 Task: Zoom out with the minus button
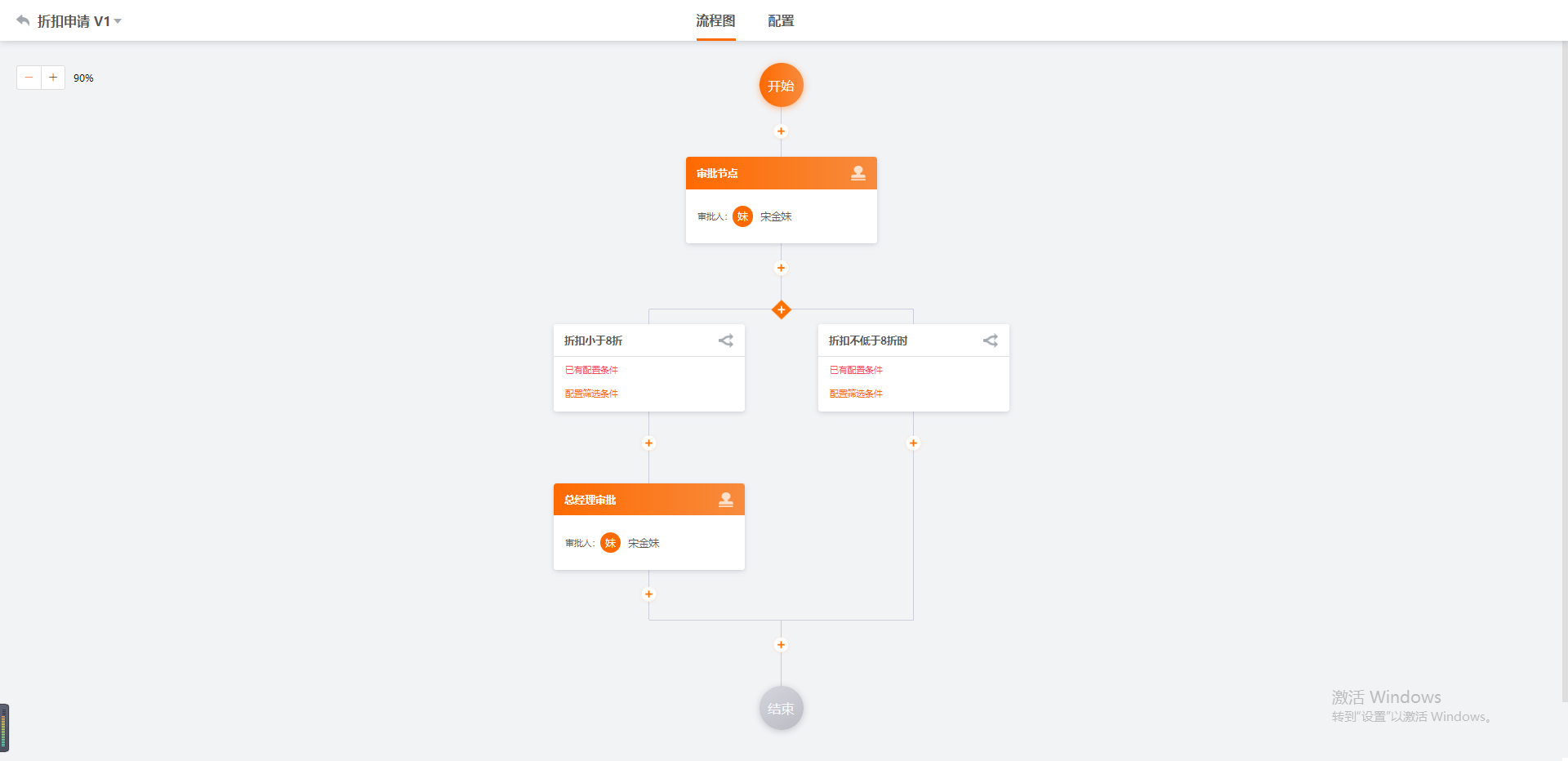pyautogui.click(x=29, y=78)
